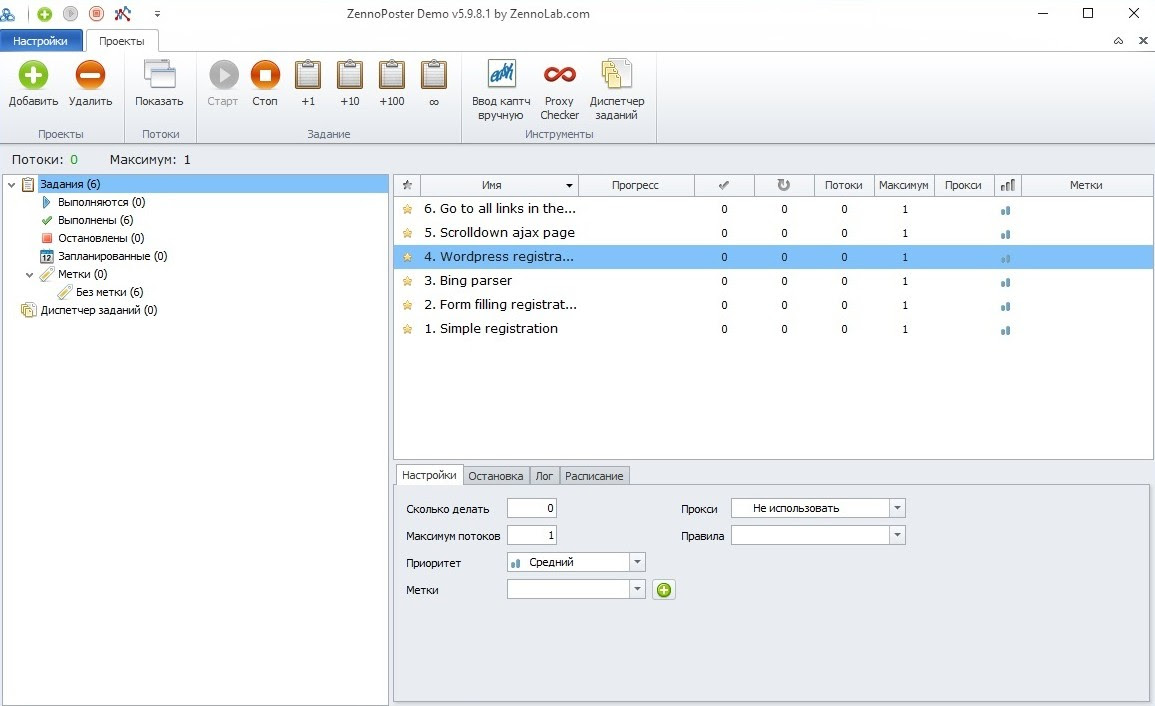Select Без метки (6) in tree
The image size is (1155, 706).
point(109,293)
